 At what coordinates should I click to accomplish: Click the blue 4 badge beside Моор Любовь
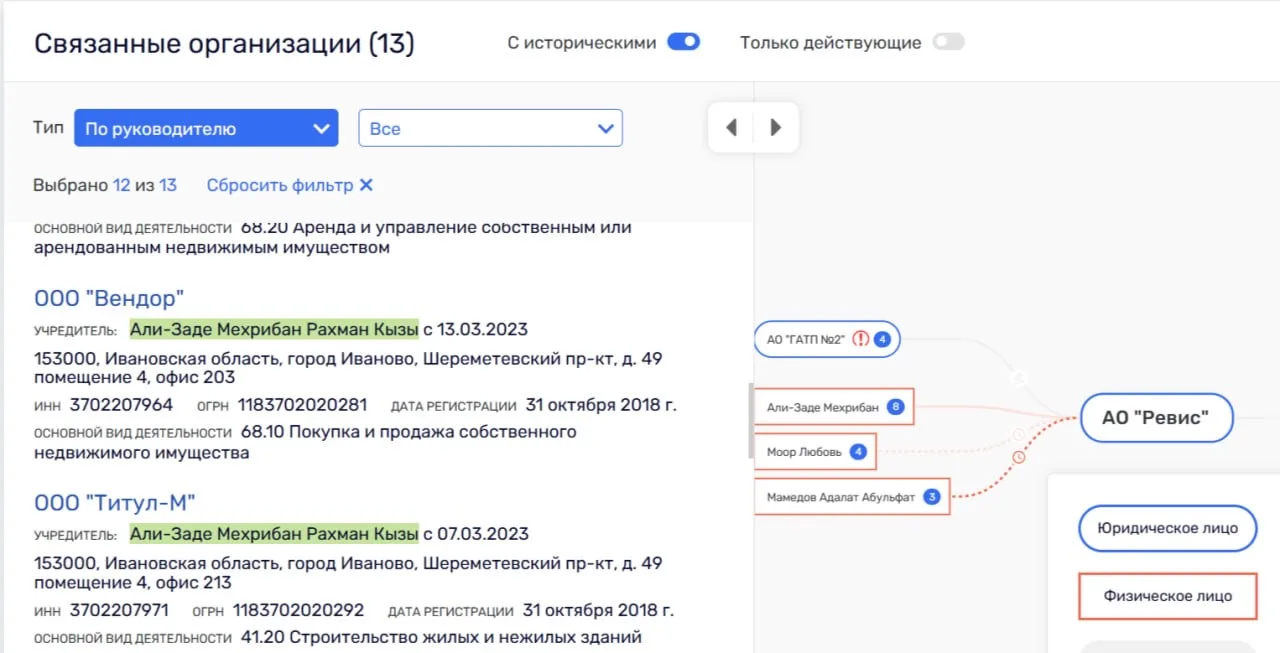tap(858, 452)
